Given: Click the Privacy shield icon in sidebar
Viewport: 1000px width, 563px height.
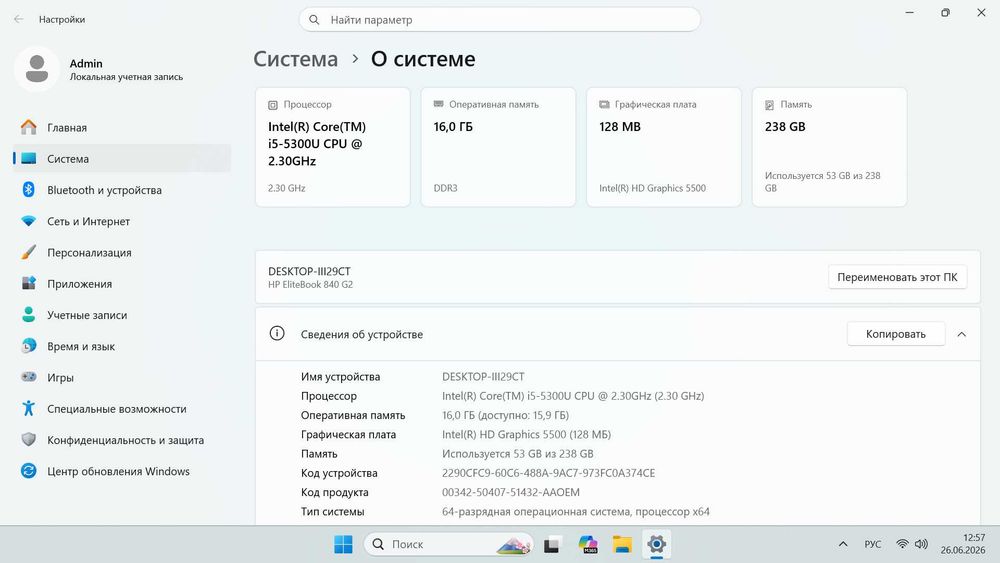Looking at the screenshot, I should 29,439.
